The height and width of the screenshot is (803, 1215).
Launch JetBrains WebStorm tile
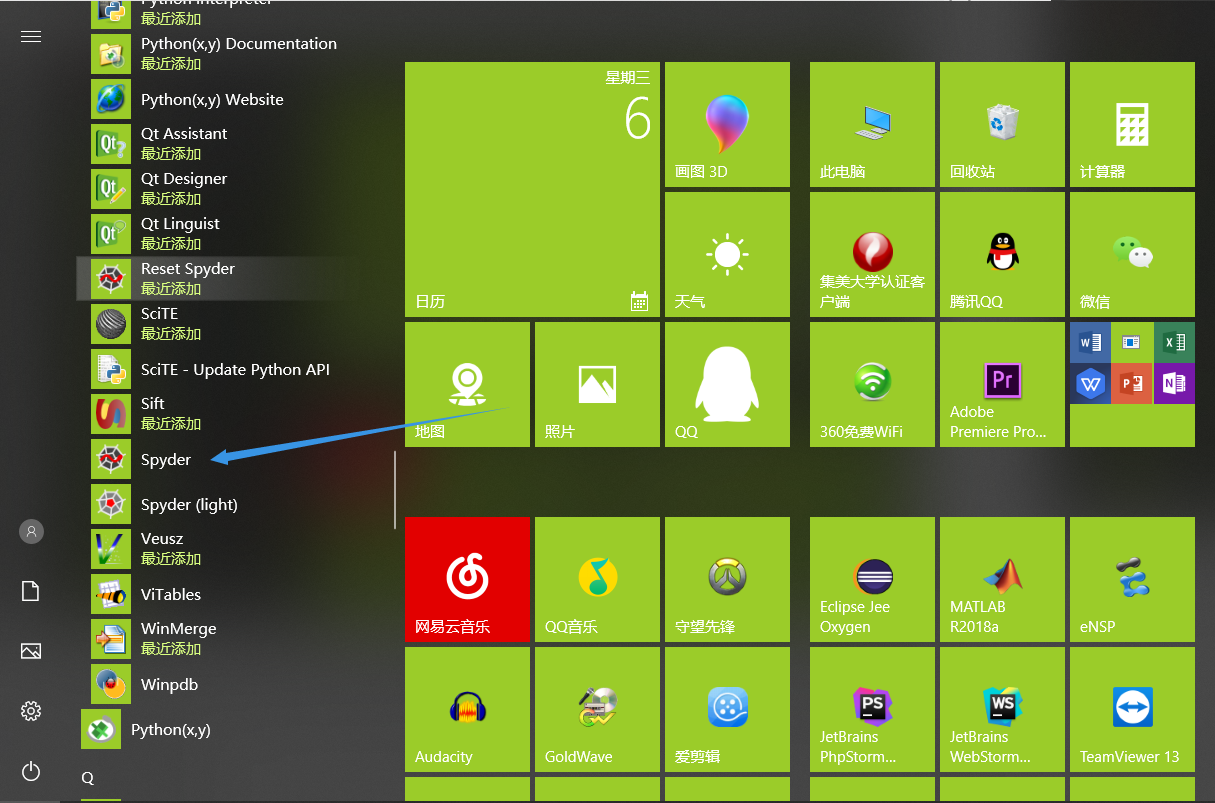tap(1002, 709)
